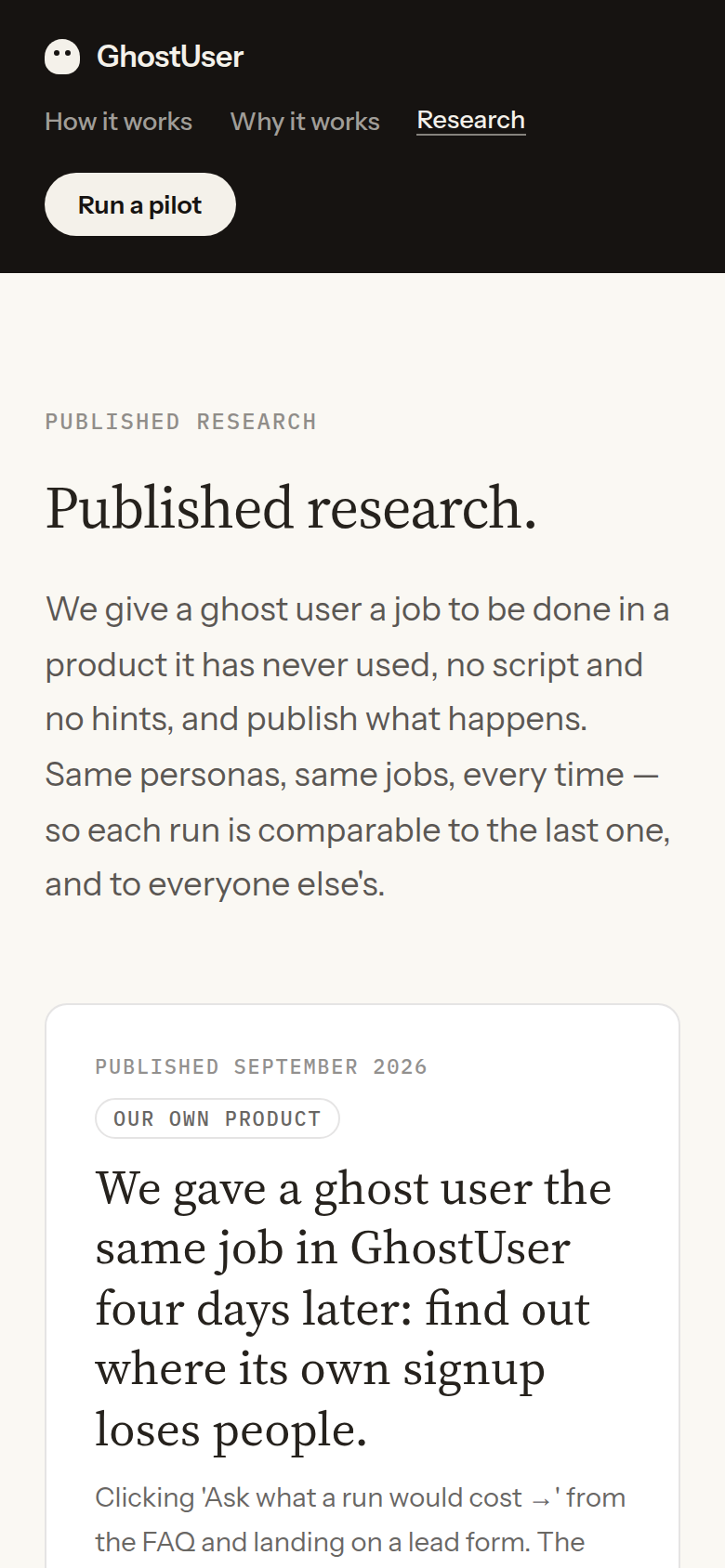
Task: Click the excerpt line 'the FAQ and landing'
Action: pyautogui.click(x=339, y=1542)
